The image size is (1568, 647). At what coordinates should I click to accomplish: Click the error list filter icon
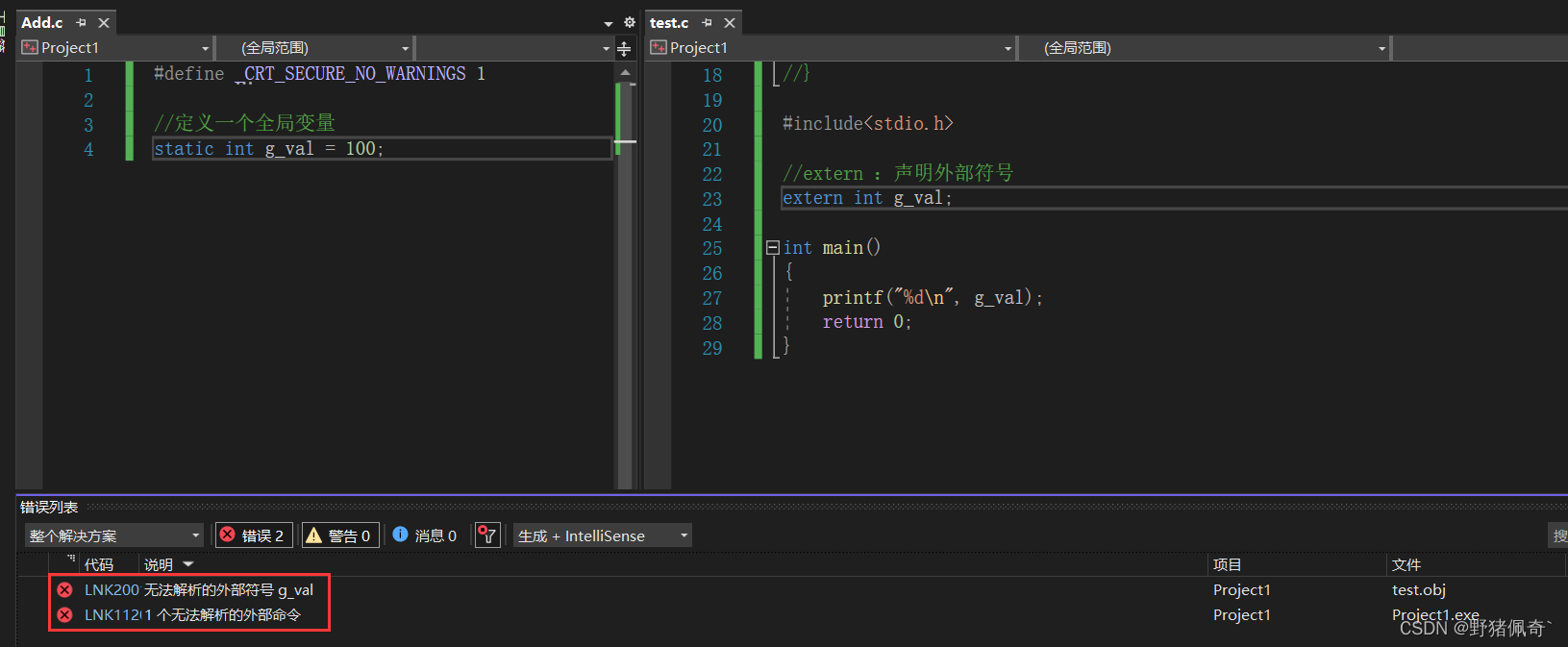[487, 535]
